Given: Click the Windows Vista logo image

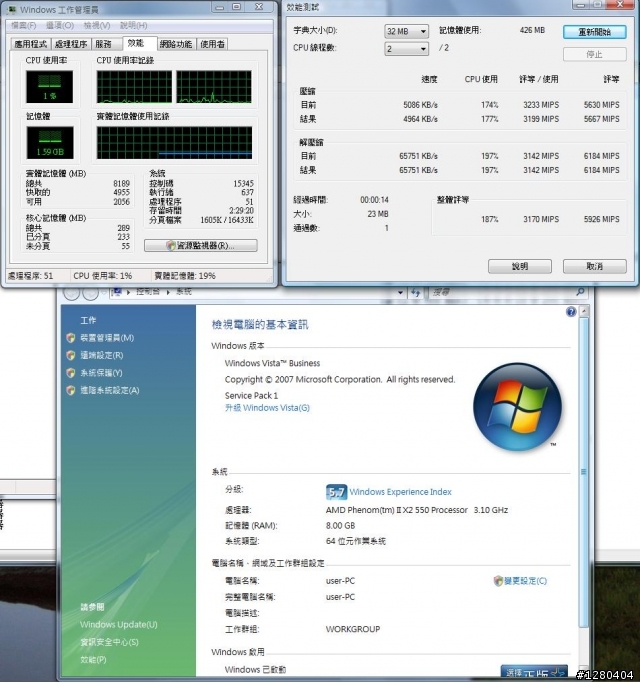Looking at the screenshot, I should [517, 407].
